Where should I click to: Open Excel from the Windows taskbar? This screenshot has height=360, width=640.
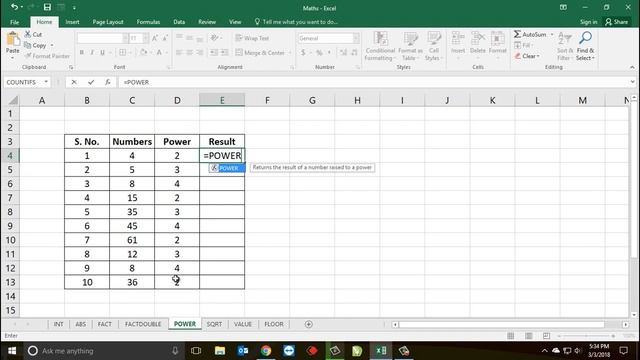click(x=381, y=351)
